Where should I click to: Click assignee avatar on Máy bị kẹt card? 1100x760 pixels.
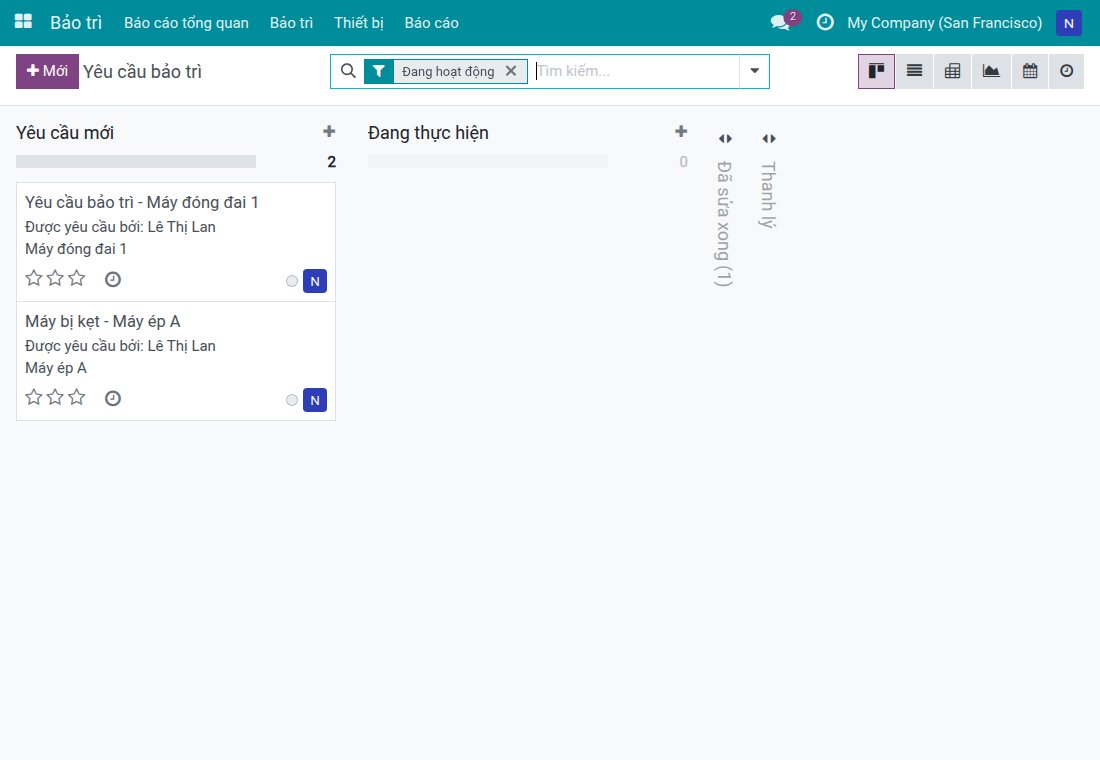click(x=315, y=400)
